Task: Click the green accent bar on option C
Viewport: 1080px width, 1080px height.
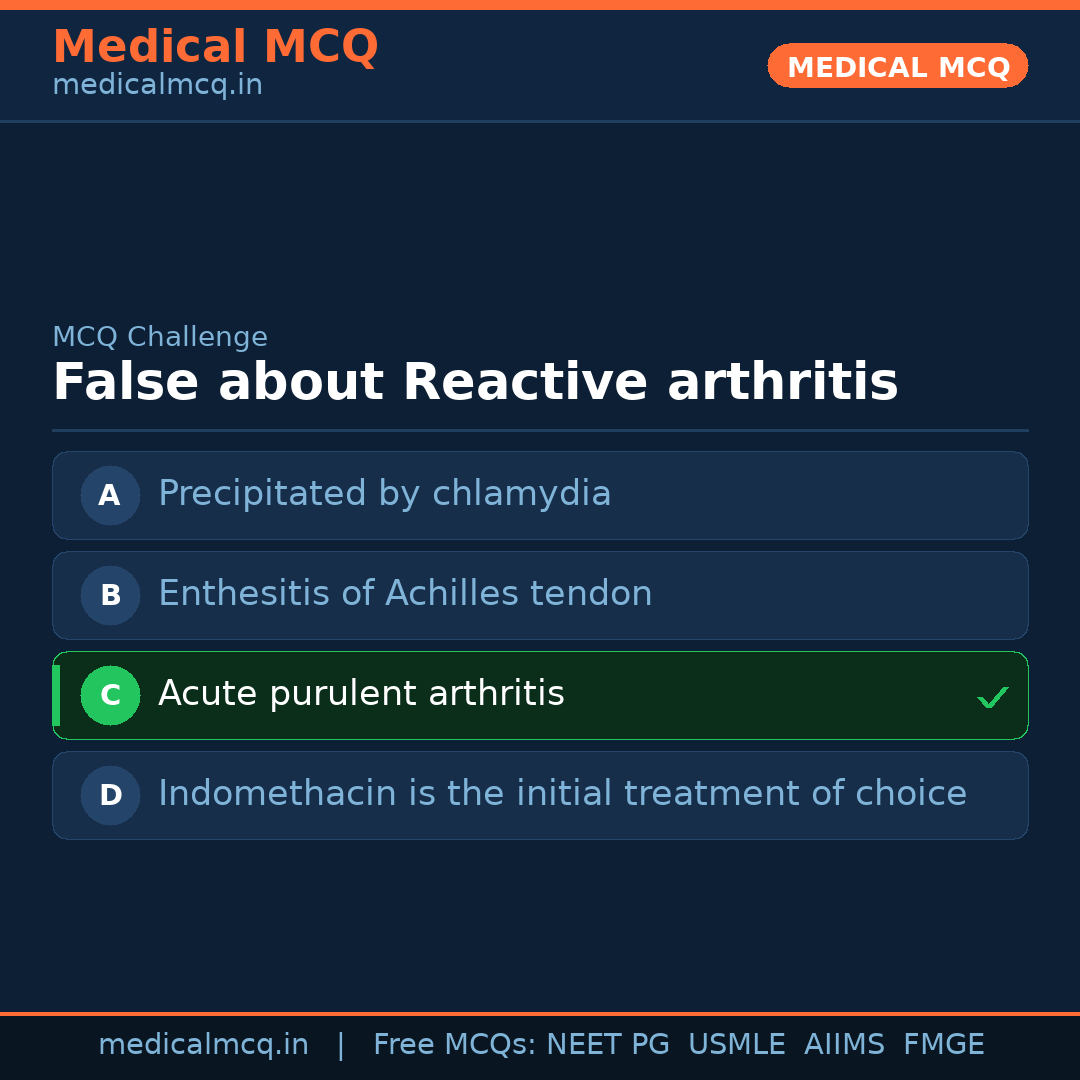Action: (56, 695)
